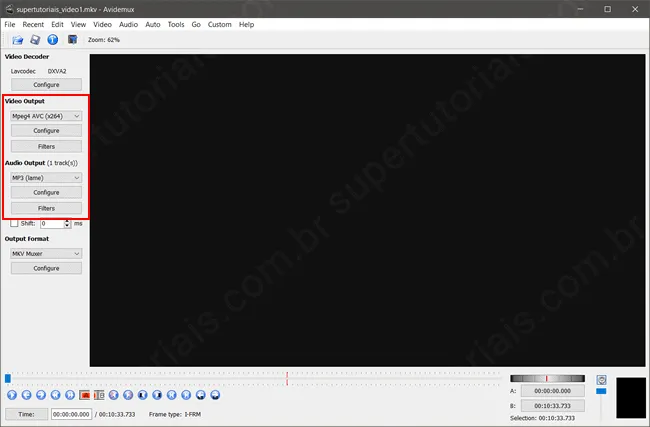Start playback with the Play button

(x=12, y=395)
